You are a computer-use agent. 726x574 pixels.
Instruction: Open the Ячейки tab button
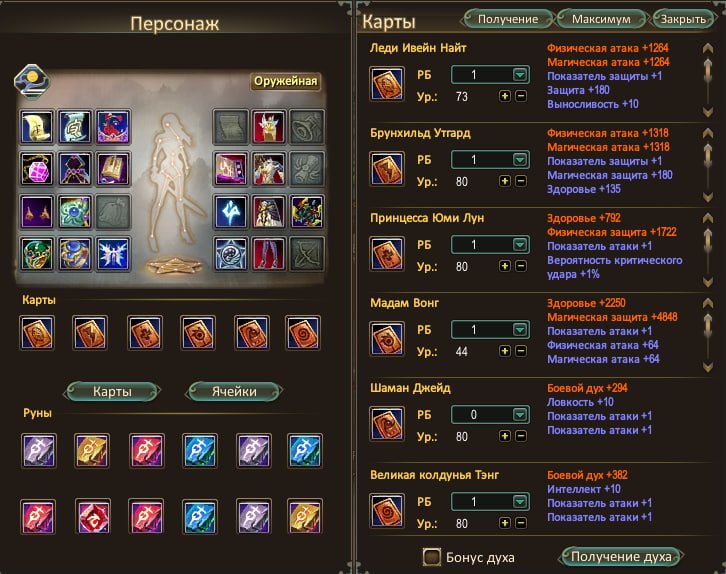pyautogui.click(x=234, y=392)
